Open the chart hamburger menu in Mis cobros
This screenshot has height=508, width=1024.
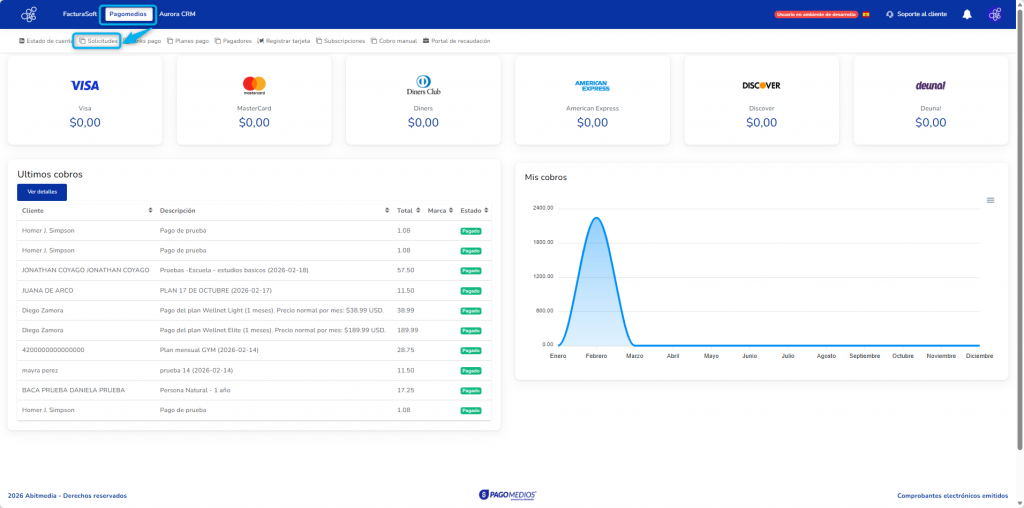tap(990, 200)
